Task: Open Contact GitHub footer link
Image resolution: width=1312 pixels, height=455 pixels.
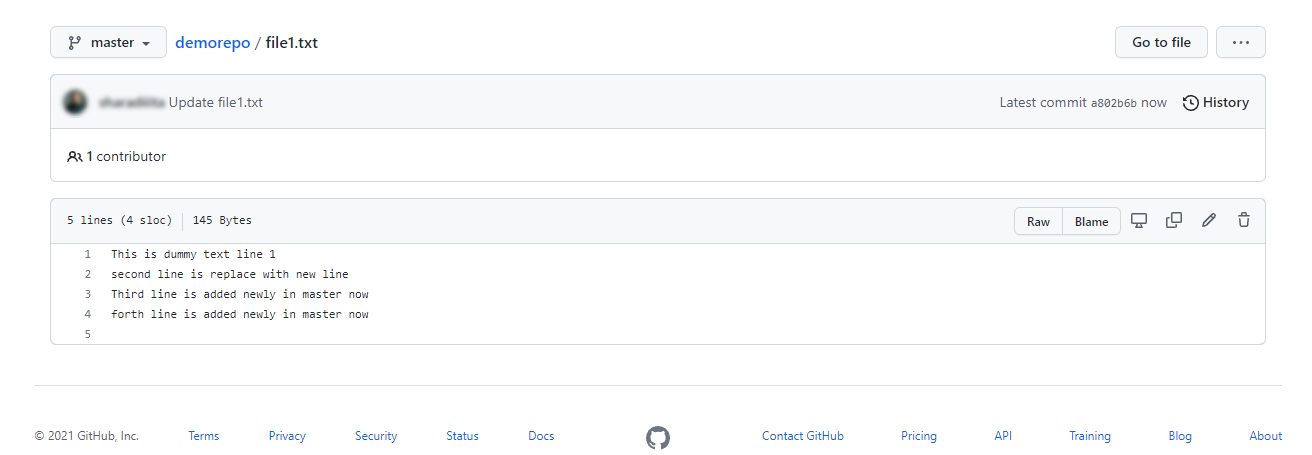Action: [x=802, y=436]
